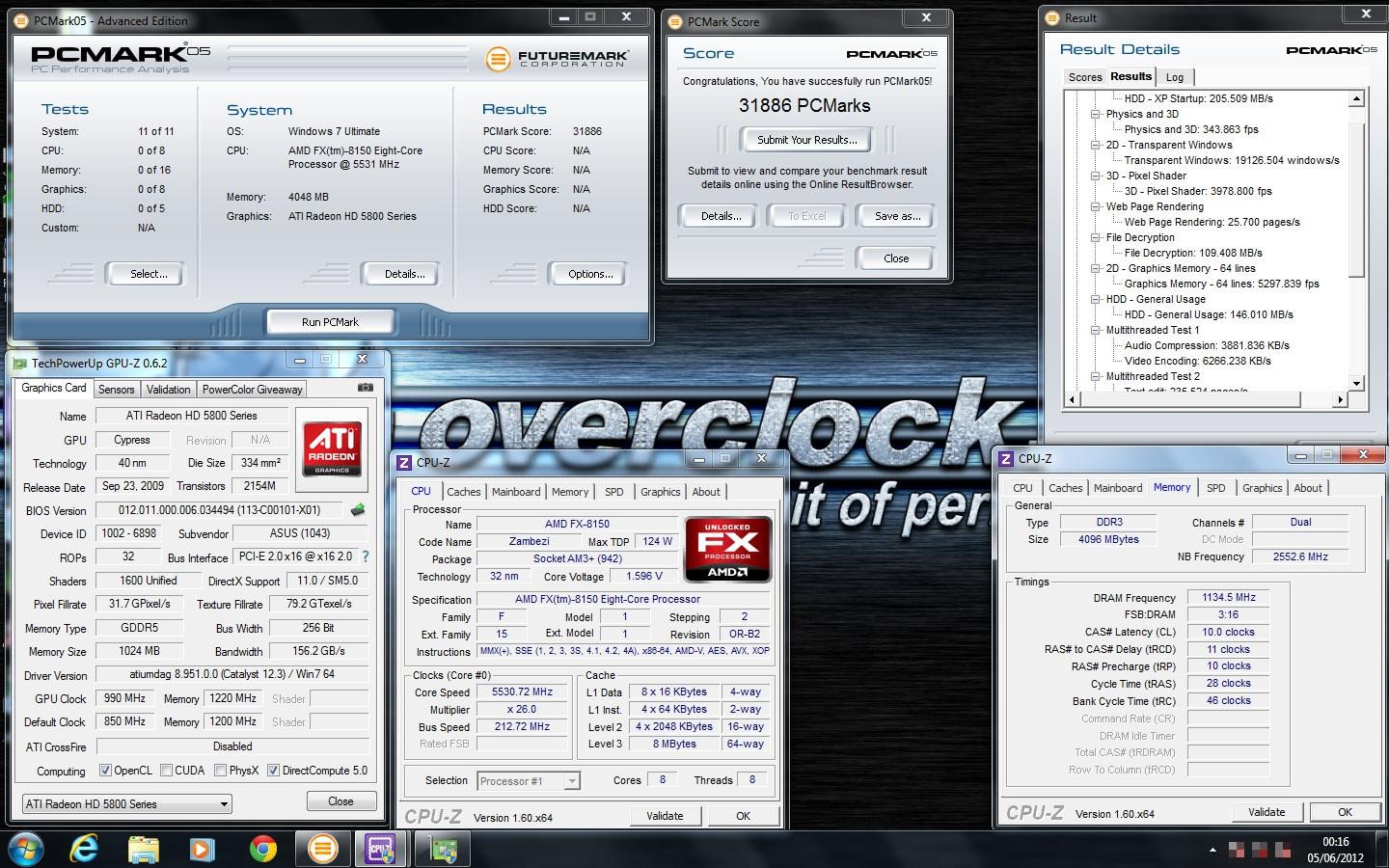Open Graphics tab in CPU-Z Memory window

pos(1262,488)
